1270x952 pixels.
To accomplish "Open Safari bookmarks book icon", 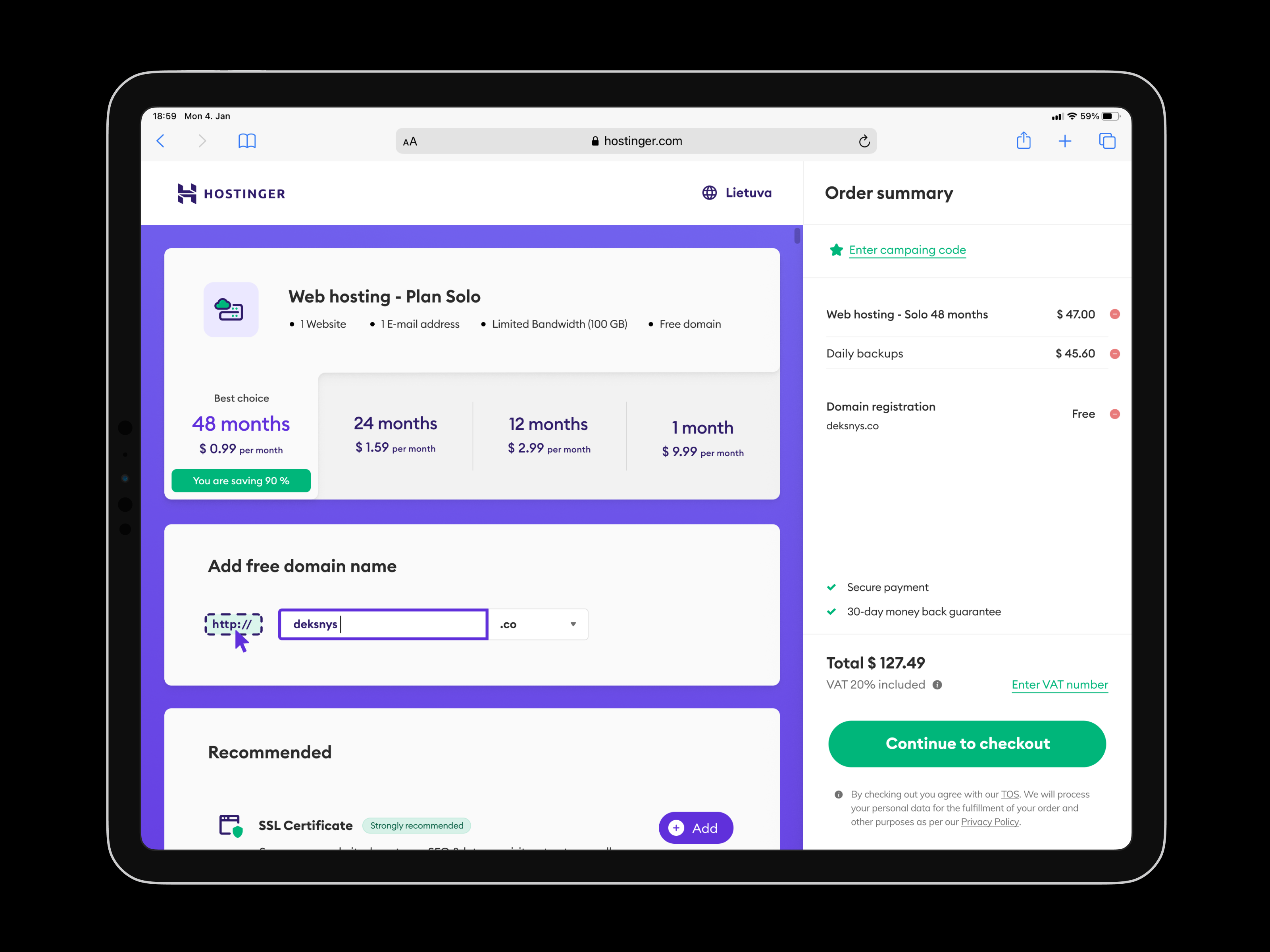I will (x=247, y=140).
